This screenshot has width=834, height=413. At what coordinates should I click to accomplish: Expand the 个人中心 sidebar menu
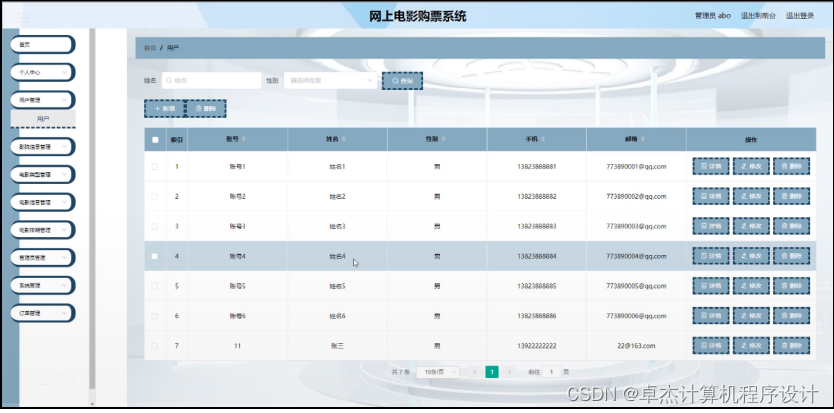tap(42, 72)
